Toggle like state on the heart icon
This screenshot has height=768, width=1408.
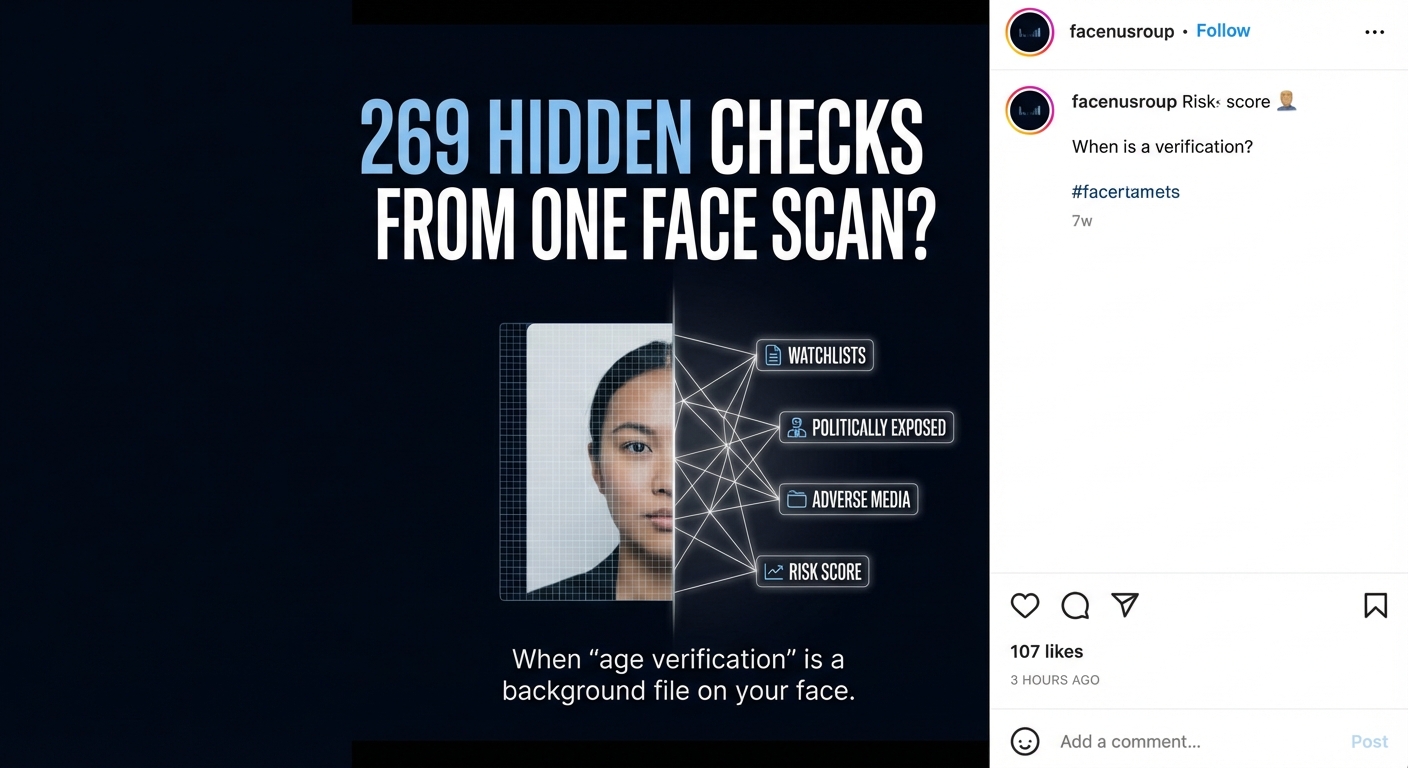1024,606
